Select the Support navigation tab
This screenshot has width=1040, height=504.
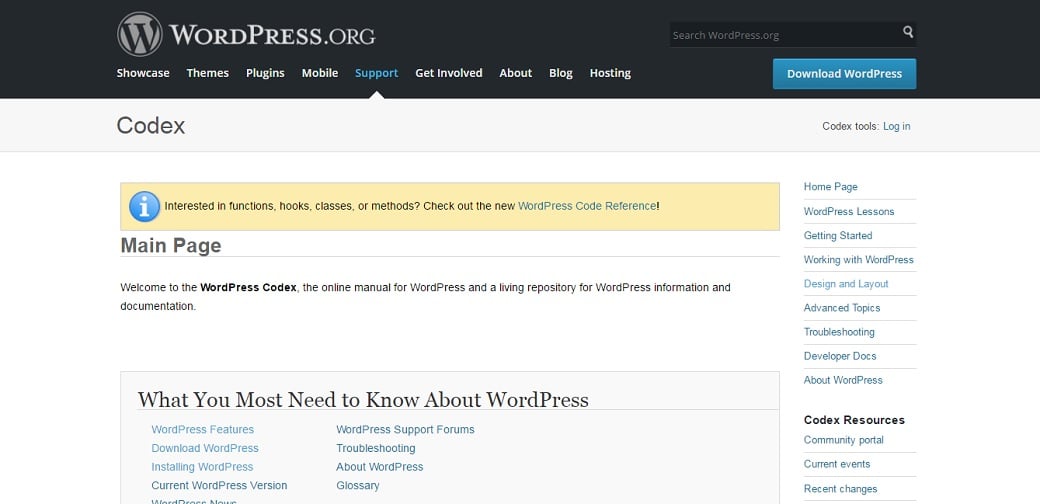(376, 73)
